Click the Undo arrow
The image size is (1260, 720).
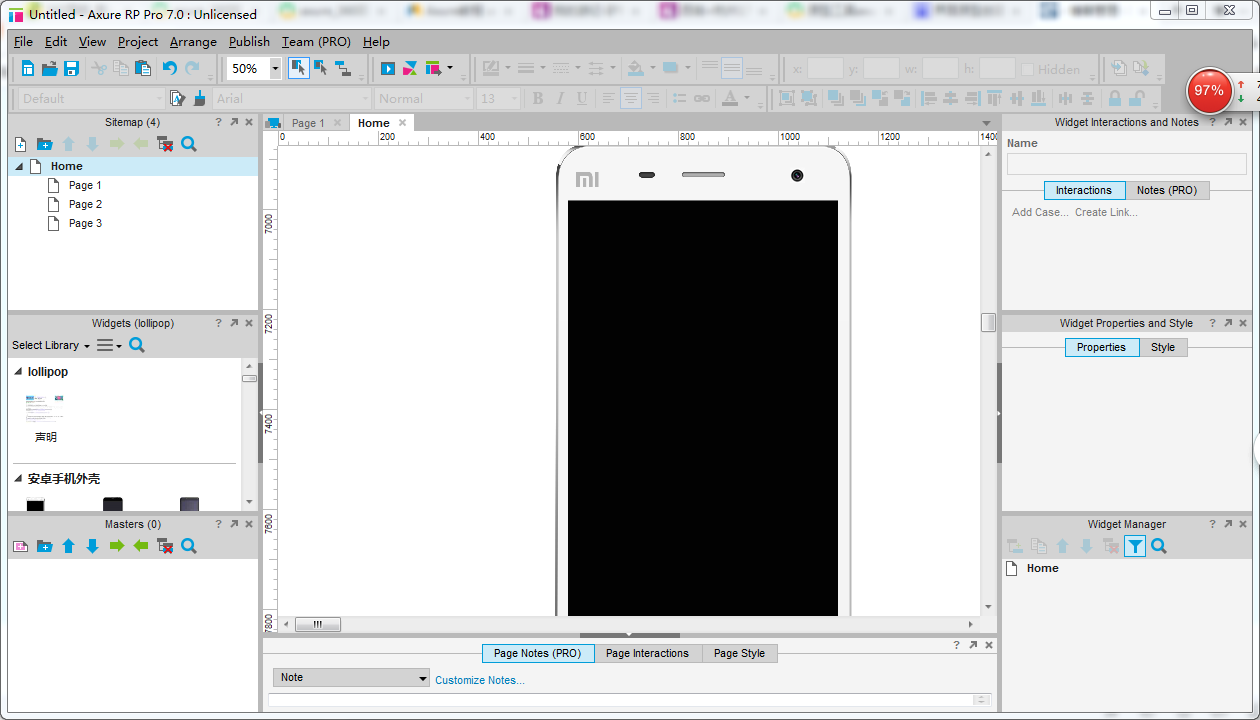tap(169, 68)
